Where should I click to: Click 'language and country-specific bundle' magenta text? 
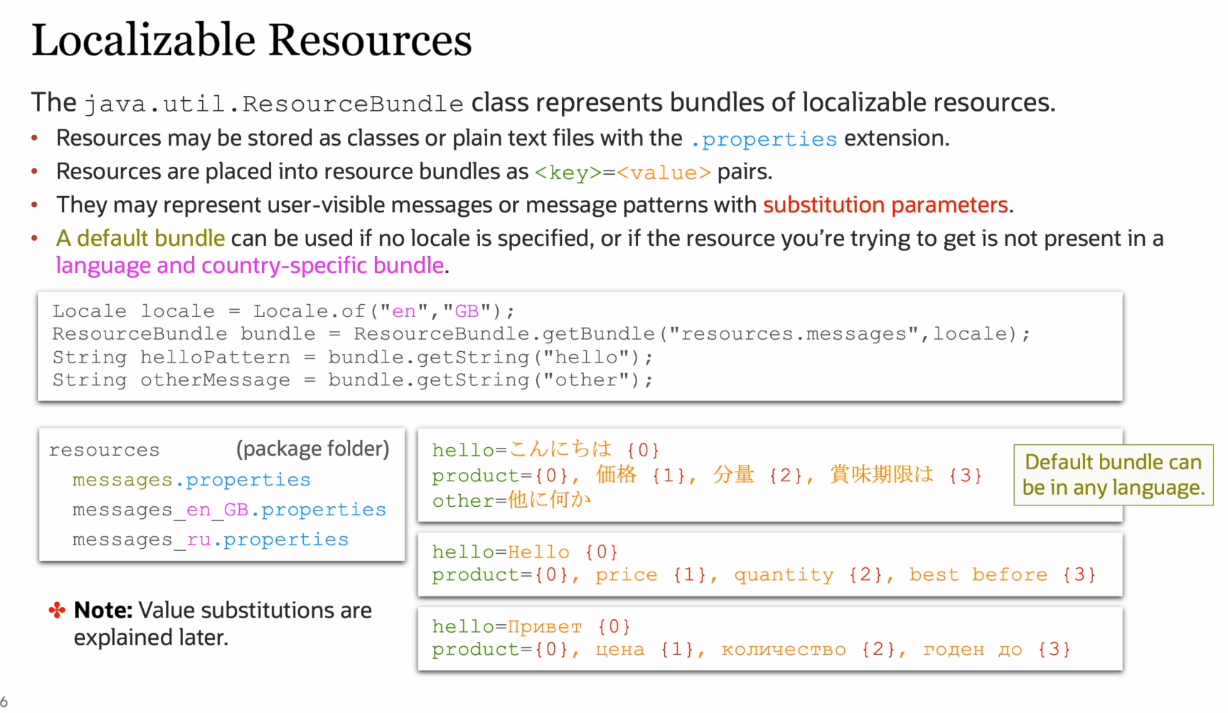[x=250, y=266]
